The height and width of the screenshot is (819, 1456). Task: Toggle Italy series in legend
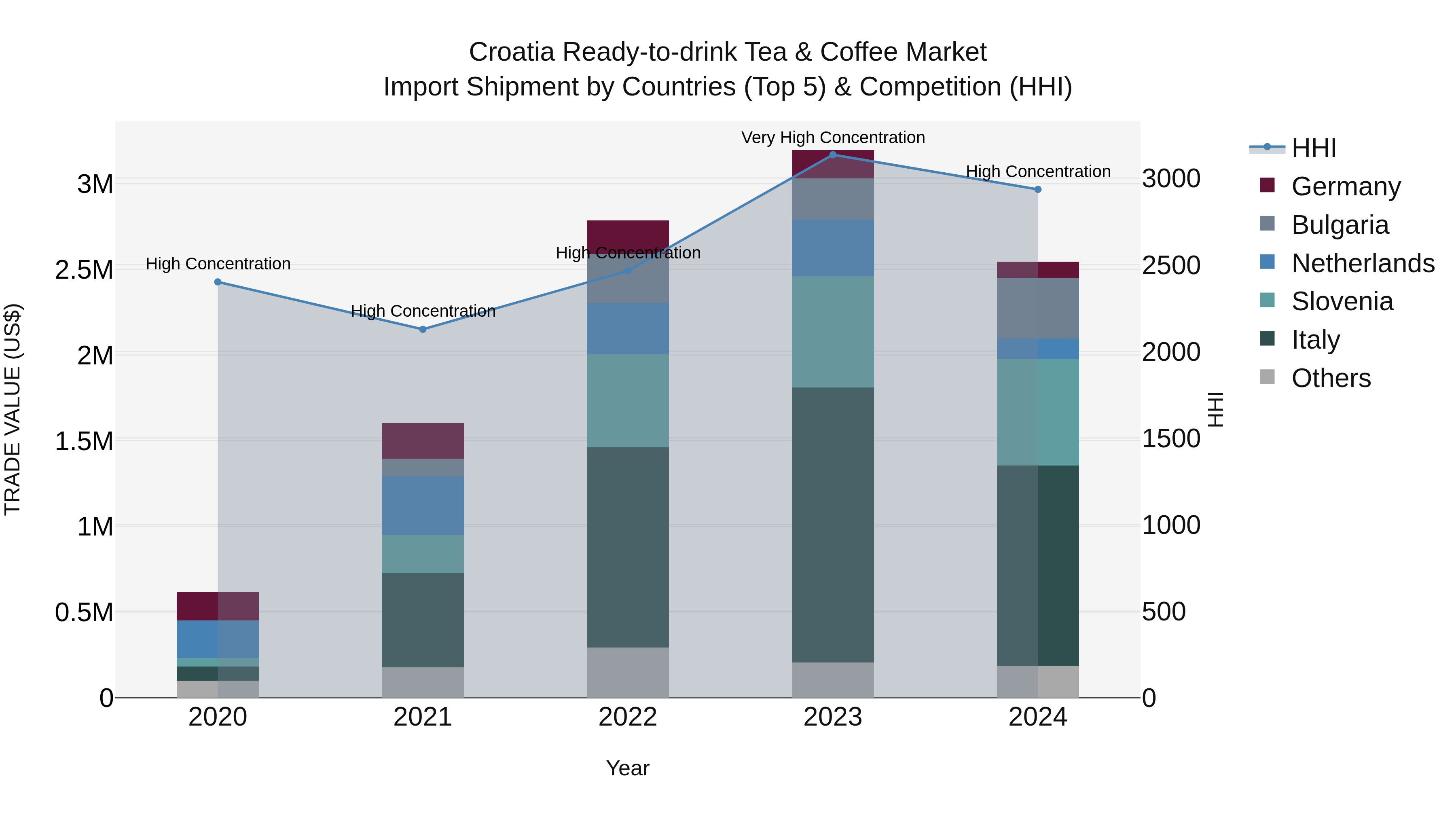pos(1300,339)
